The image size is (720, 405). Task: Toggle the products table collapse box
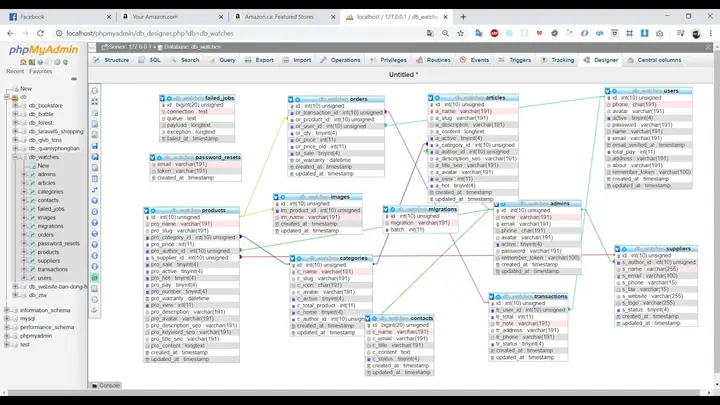click(146, 210)
